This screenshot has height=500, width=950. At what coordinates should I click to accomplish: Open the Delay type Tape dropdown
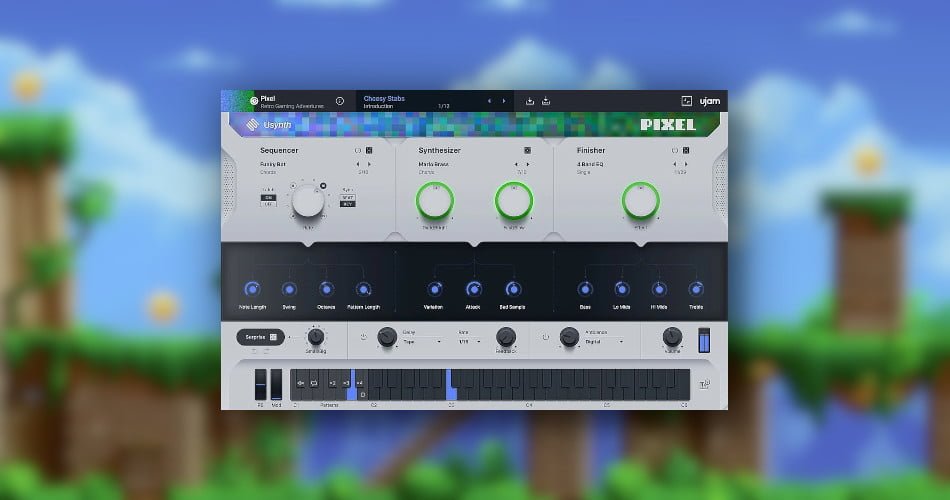[422, 342]
